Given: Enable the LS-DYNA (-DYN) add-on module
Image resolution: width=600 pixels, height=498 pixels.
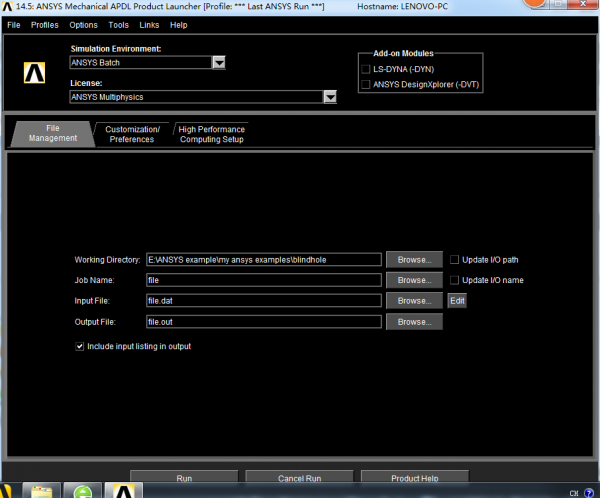Looking at the screenshot, I should pos(366,69).
